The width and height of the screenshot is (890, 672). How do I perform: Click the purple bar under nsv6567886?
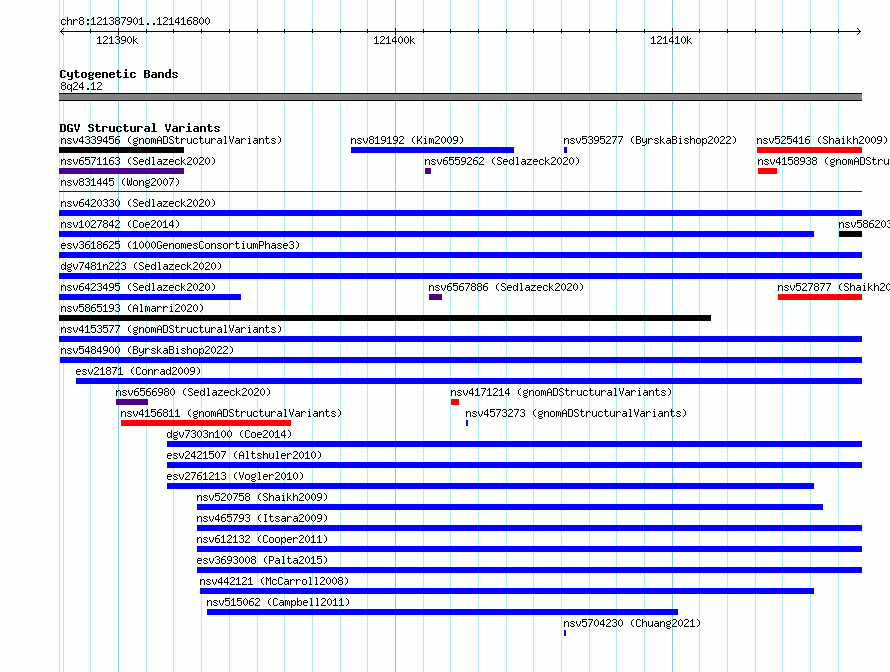click(435, 297)
